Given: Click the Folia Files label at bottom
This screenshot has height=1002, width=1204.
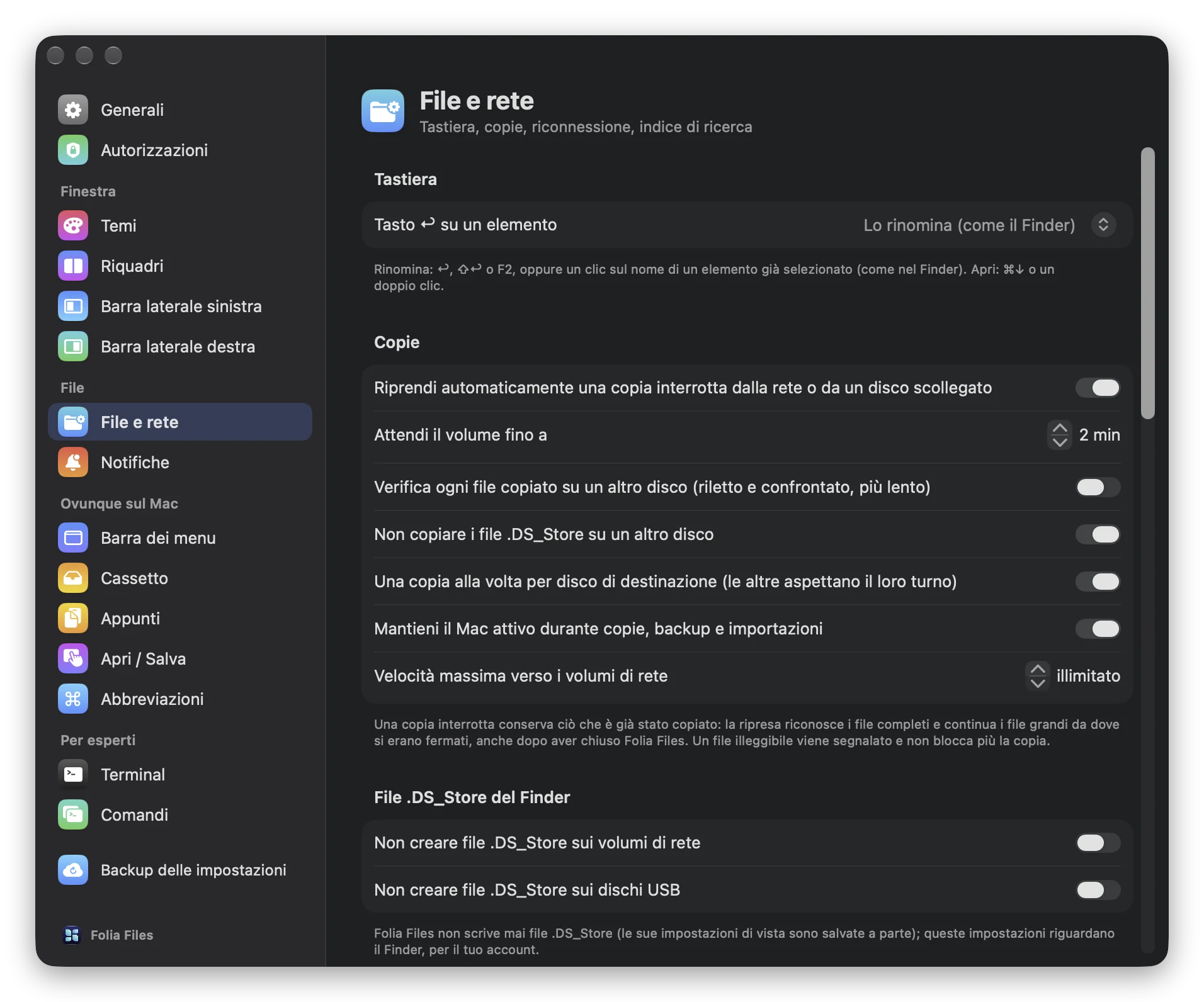Looking at the screenshot, I should coord(122,935).
